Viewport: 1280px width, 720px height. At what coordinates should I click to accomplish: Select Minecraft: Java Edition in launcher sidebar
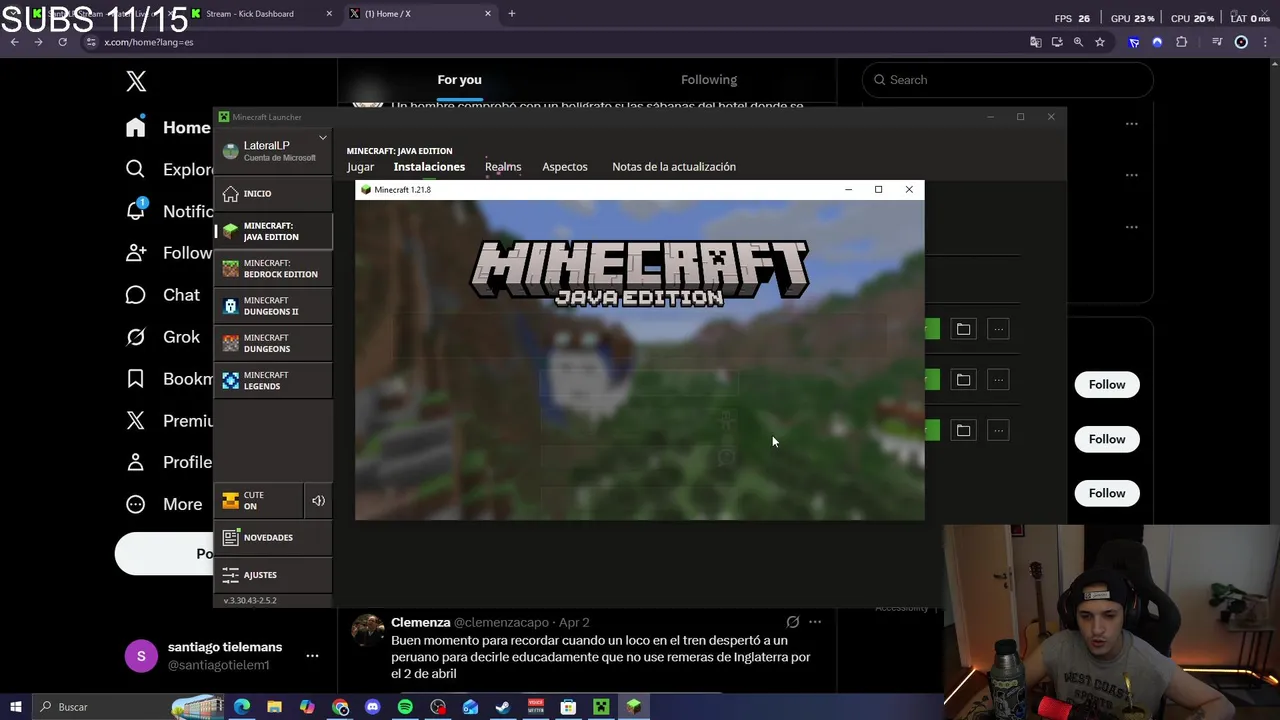(273, 231)
